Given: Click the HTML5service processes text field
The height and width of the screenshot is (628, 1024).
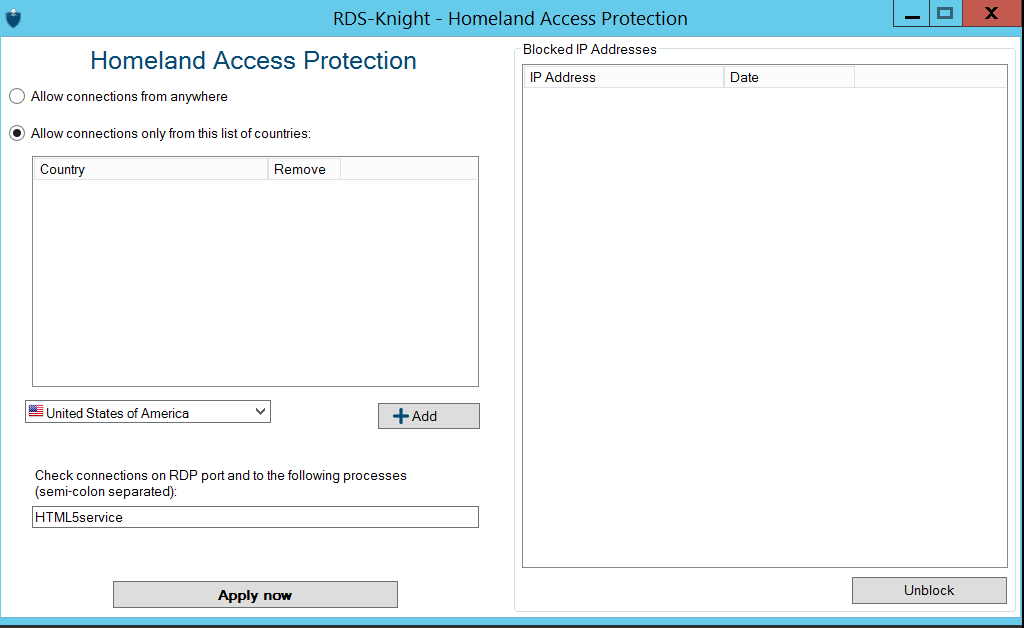Looking at the screenshot, I should [255, 517].
